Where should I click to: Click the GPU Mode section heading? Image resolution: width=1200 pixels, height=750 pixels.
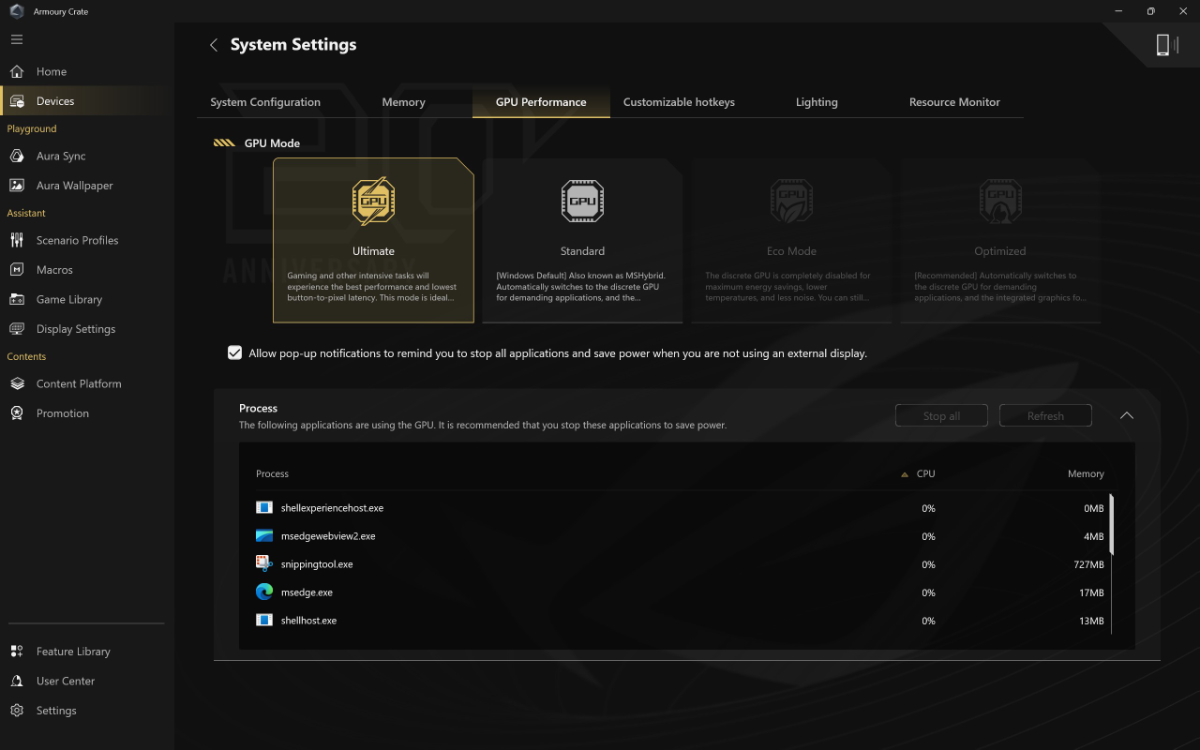pos(272,143)
